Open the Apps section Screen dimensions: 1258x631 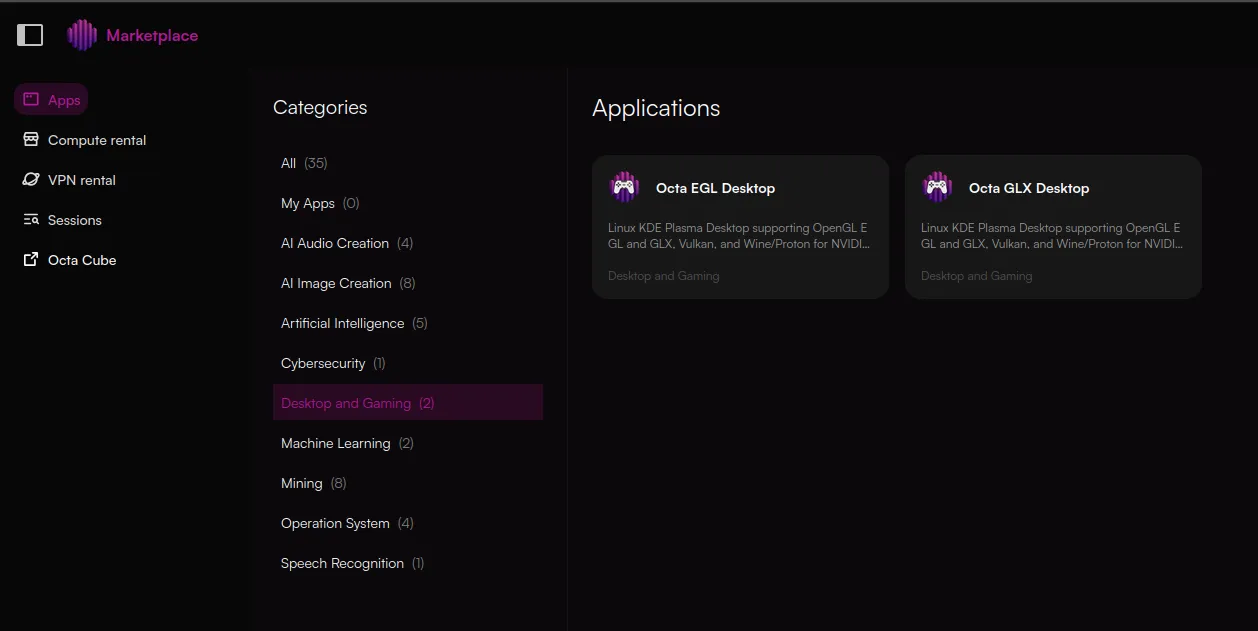51,100
